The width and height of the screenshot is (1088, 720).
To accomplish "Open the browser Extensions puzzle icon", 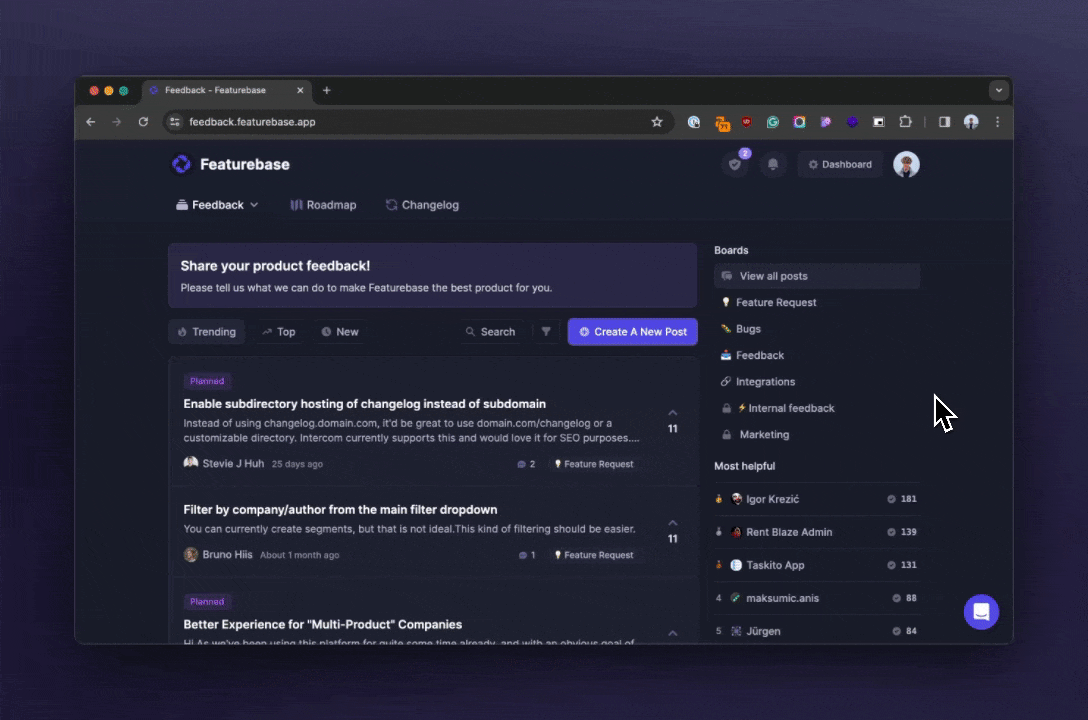I will click(x=905, y=122).
